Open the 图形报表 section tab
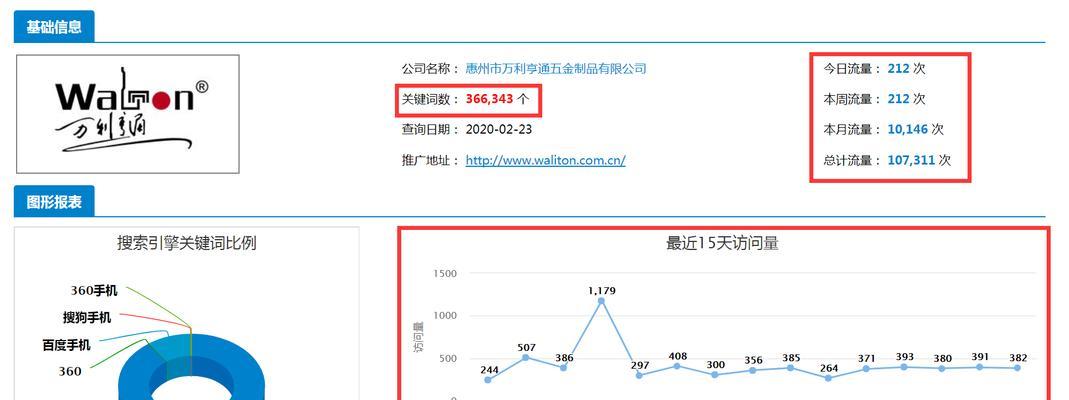The height and width of the screenshot is (400, 1069). point(54,202)
